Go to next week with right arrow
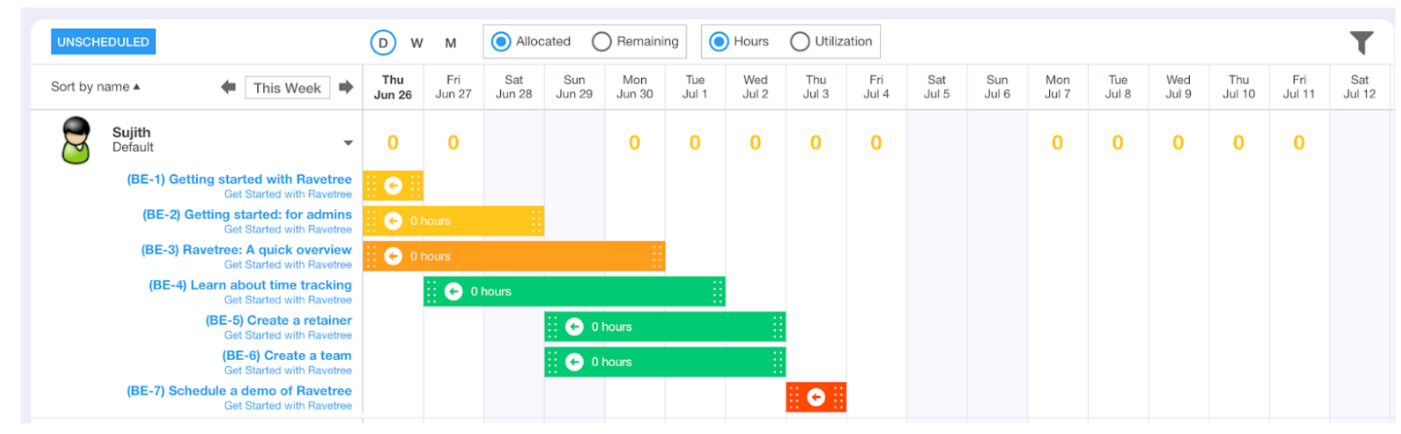The image size is (1401, 434). pyautogui.click(x=346, y=87)
